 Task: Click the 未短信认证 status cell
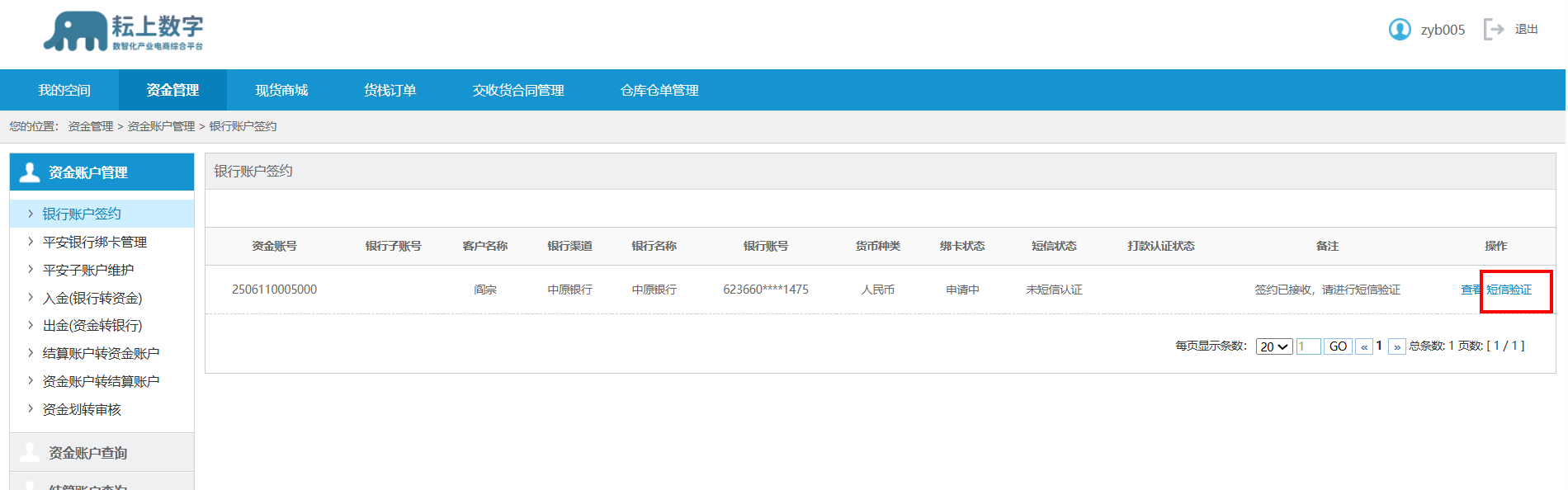point(1054,290)
